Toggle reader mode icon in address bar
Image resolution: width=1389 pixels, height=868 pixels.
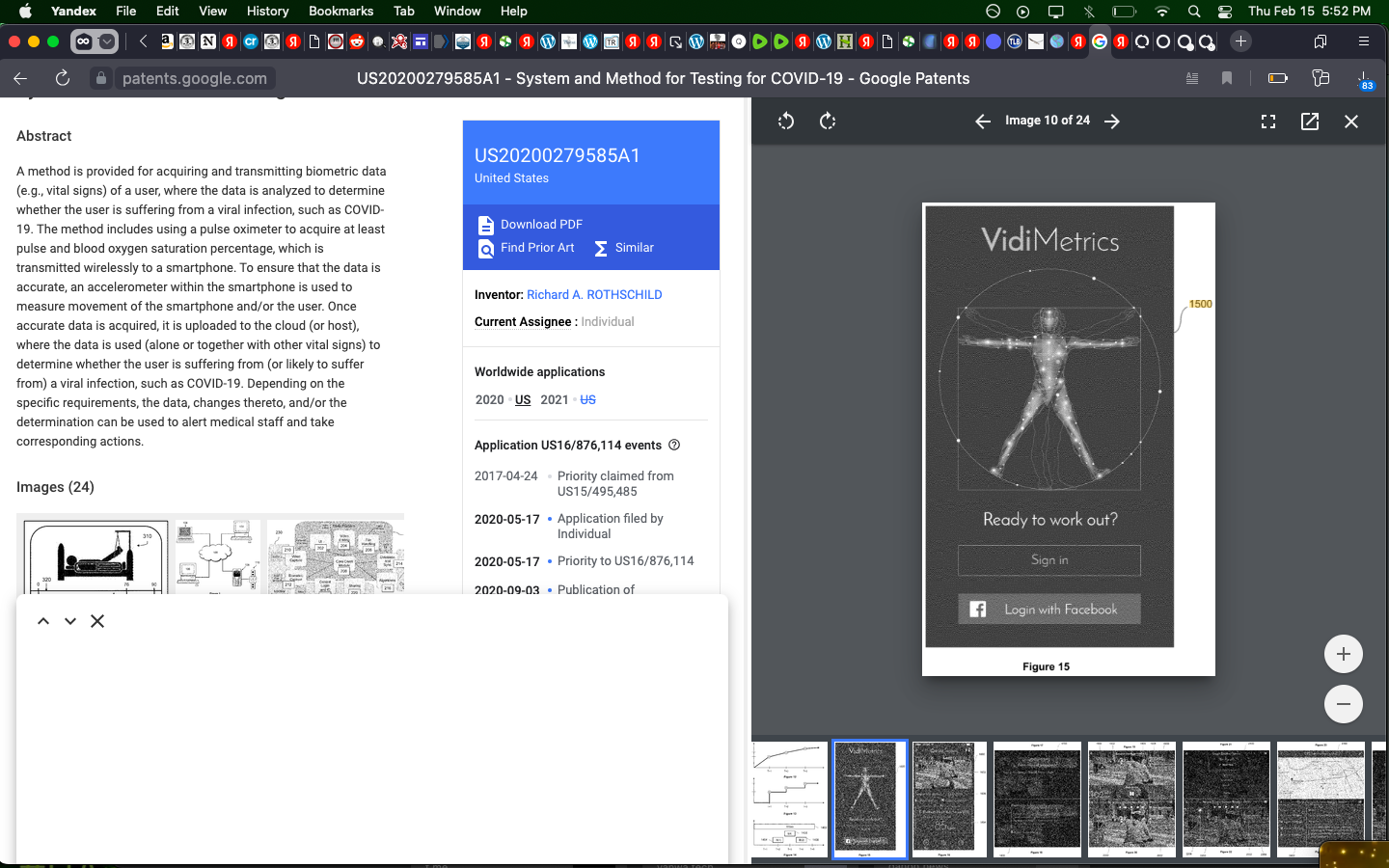1192,78
